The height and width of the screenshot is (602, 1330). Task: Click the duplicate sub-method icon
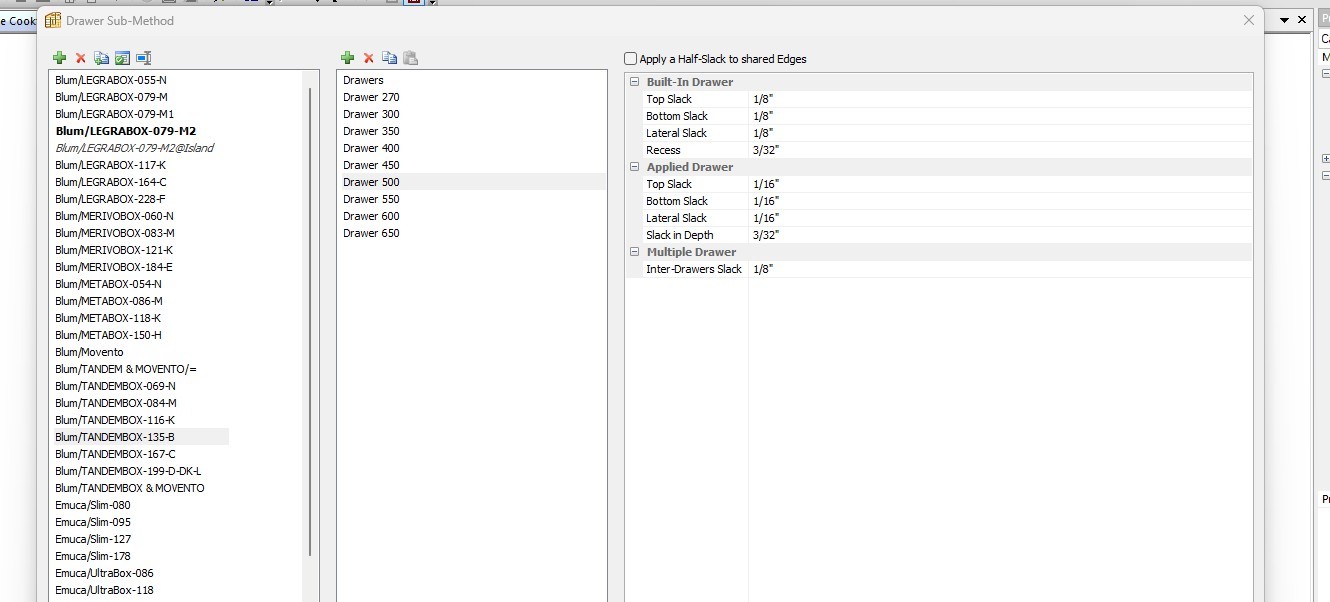point(101,58)
